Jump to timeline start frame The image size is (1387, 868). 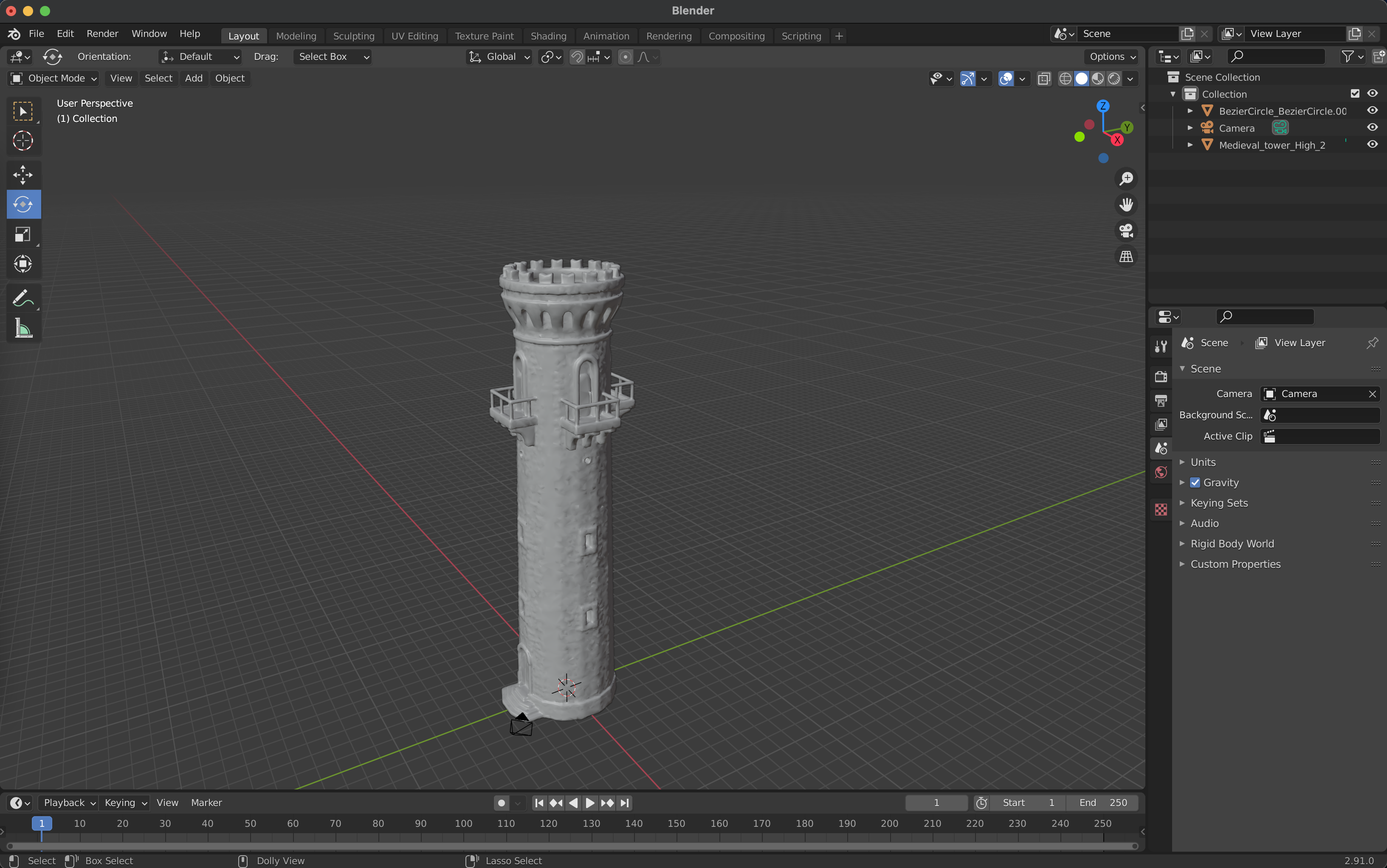[x=539, y=803]
